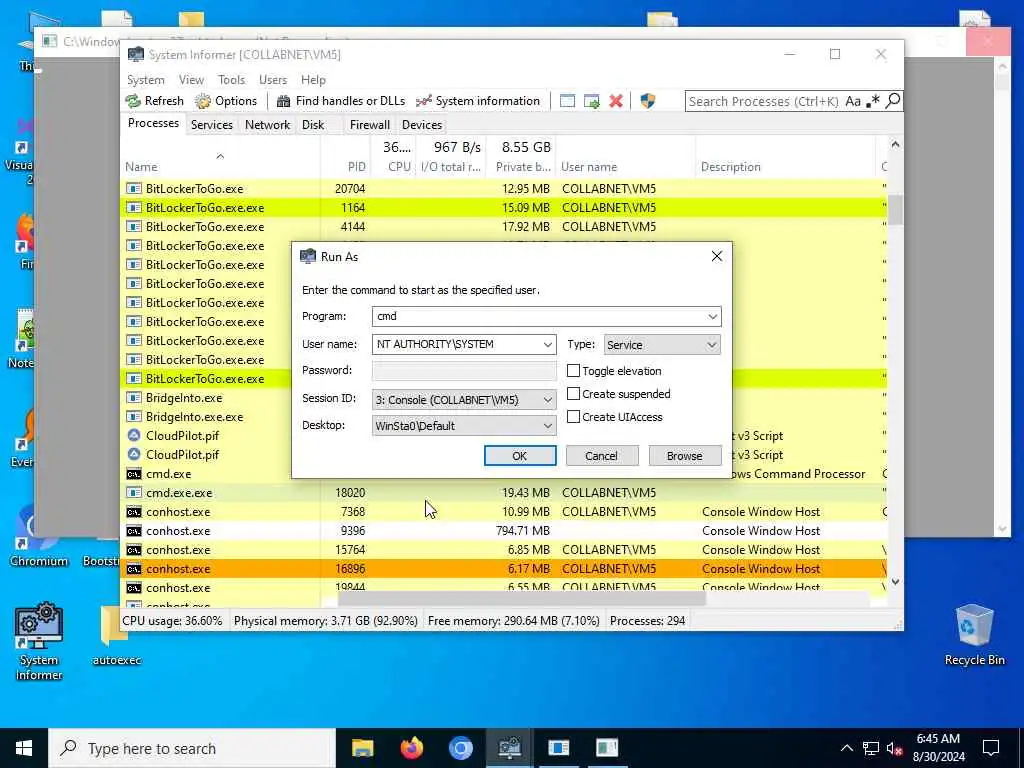1024x768 pixels.
Task: Open the View menu
Action: click(191, 80)
